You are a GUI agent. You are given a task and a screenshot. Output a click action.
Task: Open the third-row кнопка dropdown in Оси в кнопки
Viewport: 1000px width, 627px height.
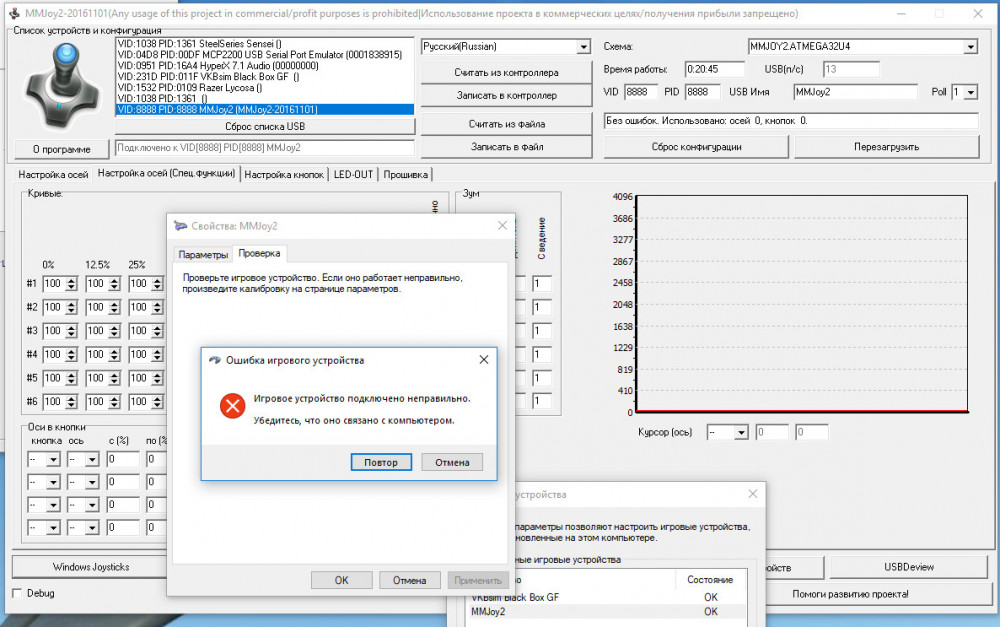tap(53, 505)
